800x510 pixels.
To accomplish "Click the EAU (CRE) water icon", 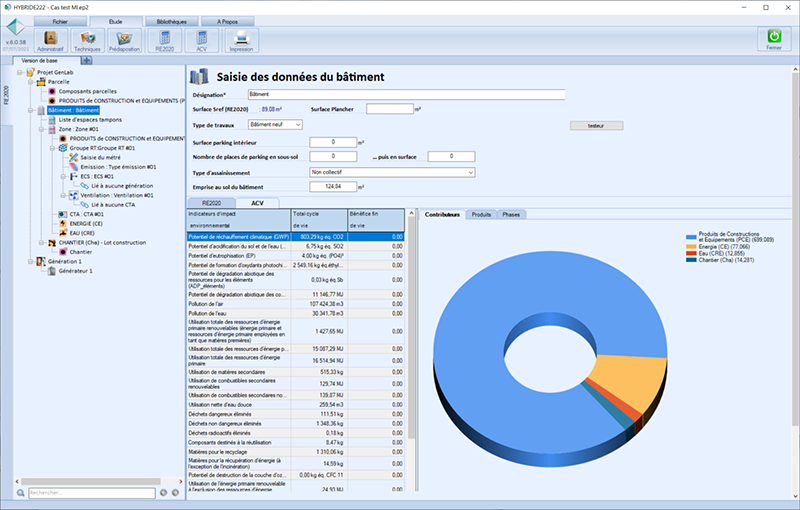I will (63, 233).
